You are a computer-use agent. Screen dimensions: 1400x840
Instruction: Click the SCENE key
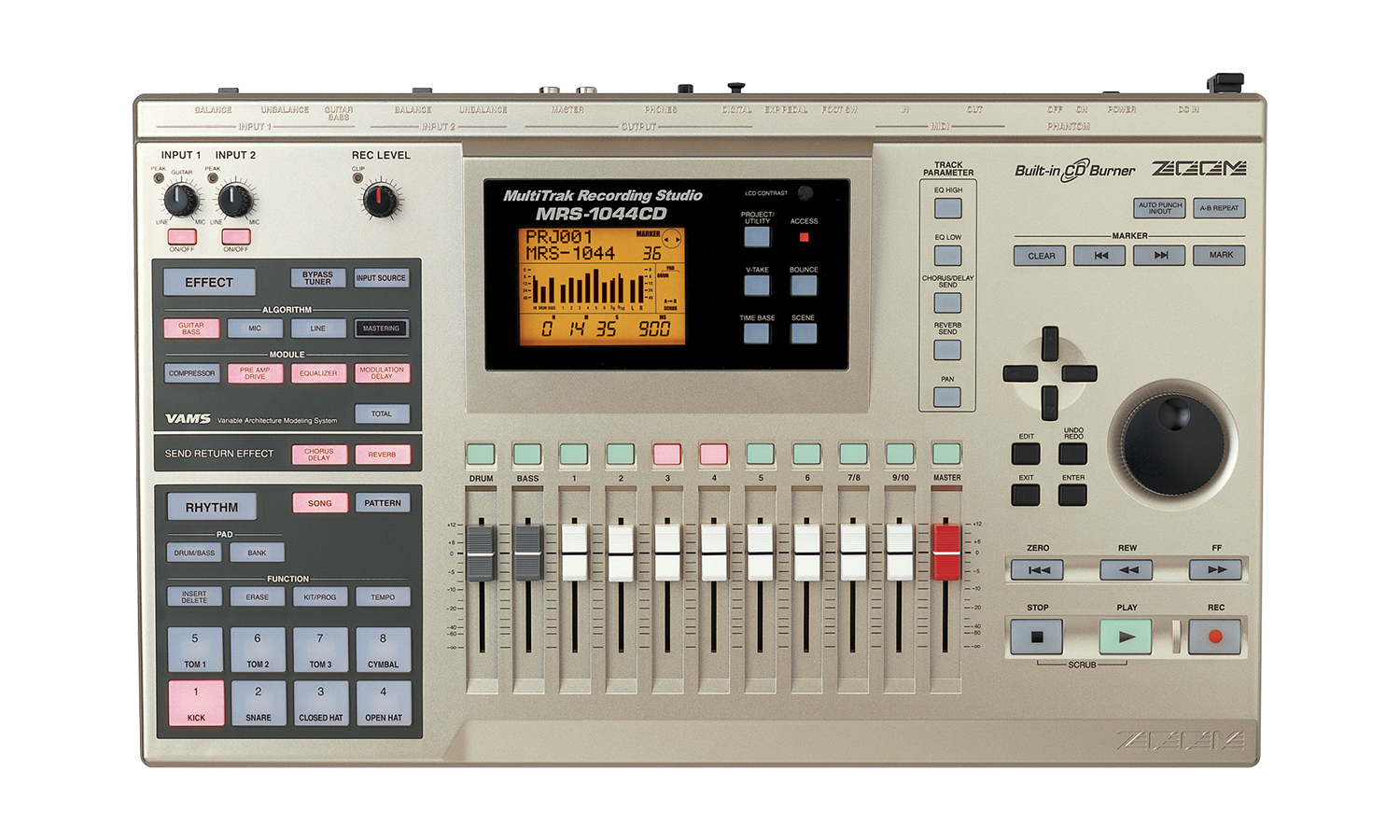[x=804, y=333]
